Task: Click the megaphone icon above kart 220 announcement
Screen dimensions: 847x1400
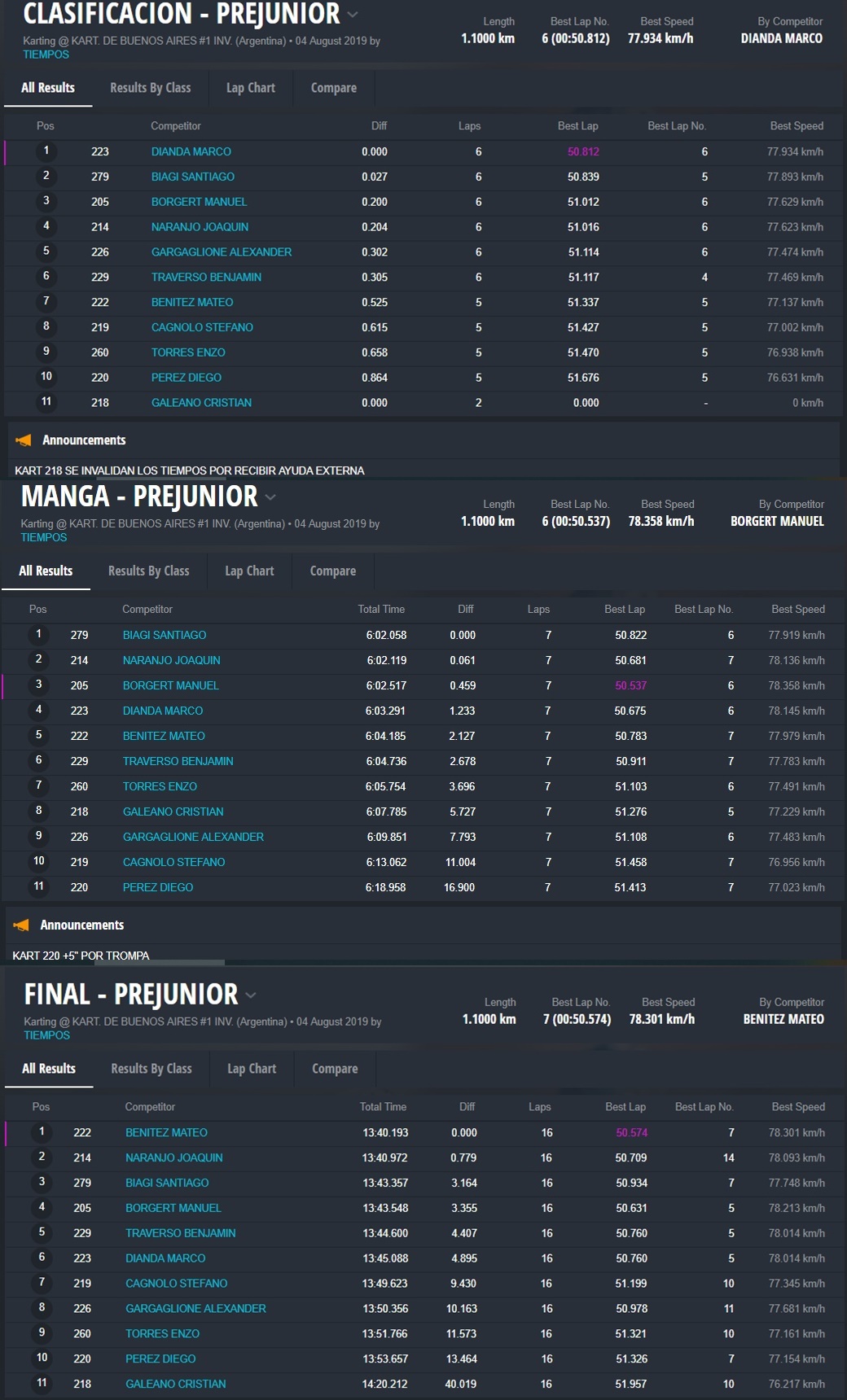Action: [22, 925]
